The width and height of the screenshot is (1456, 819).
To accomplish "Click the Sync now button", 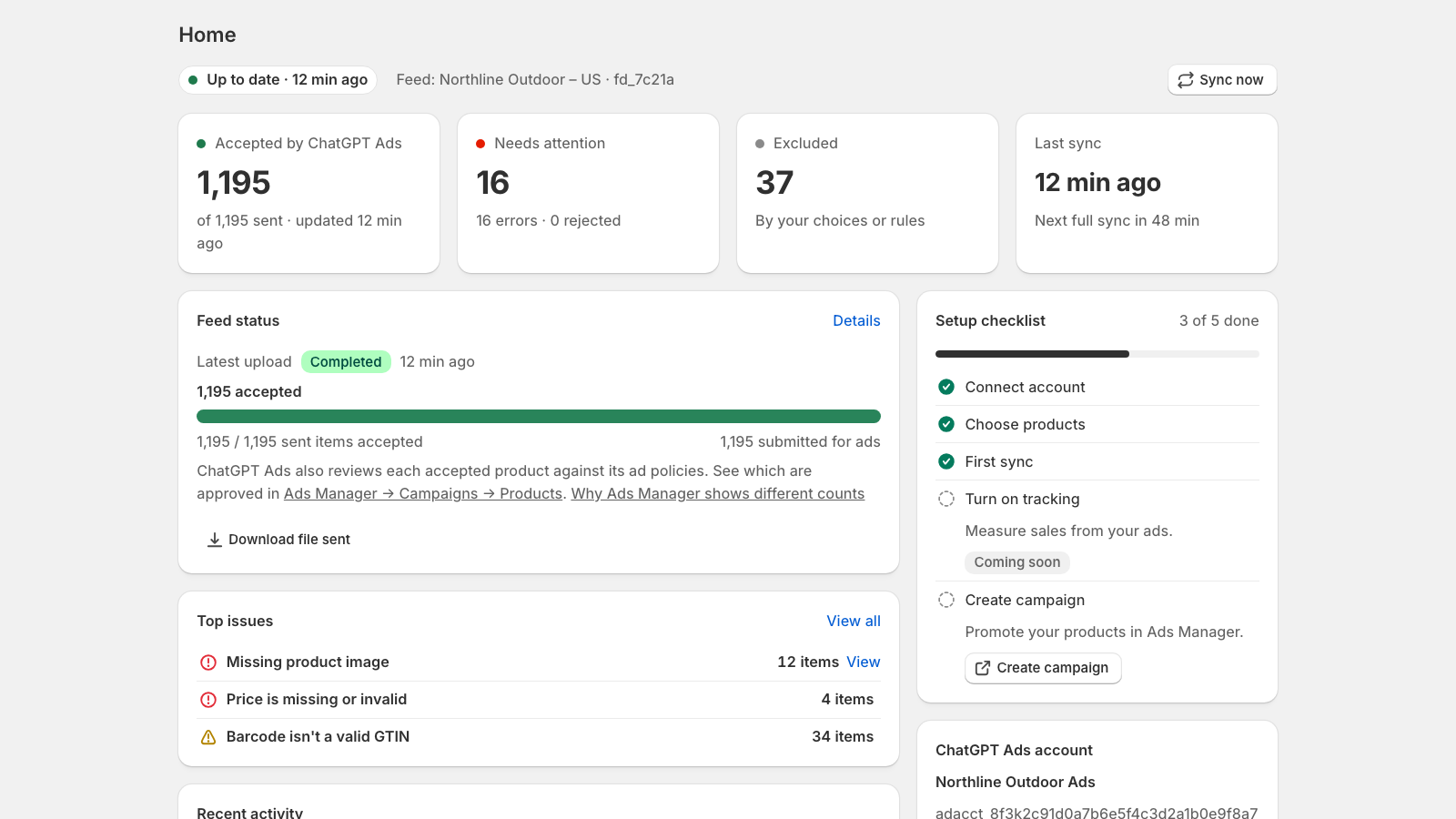I will (1222, 80).
